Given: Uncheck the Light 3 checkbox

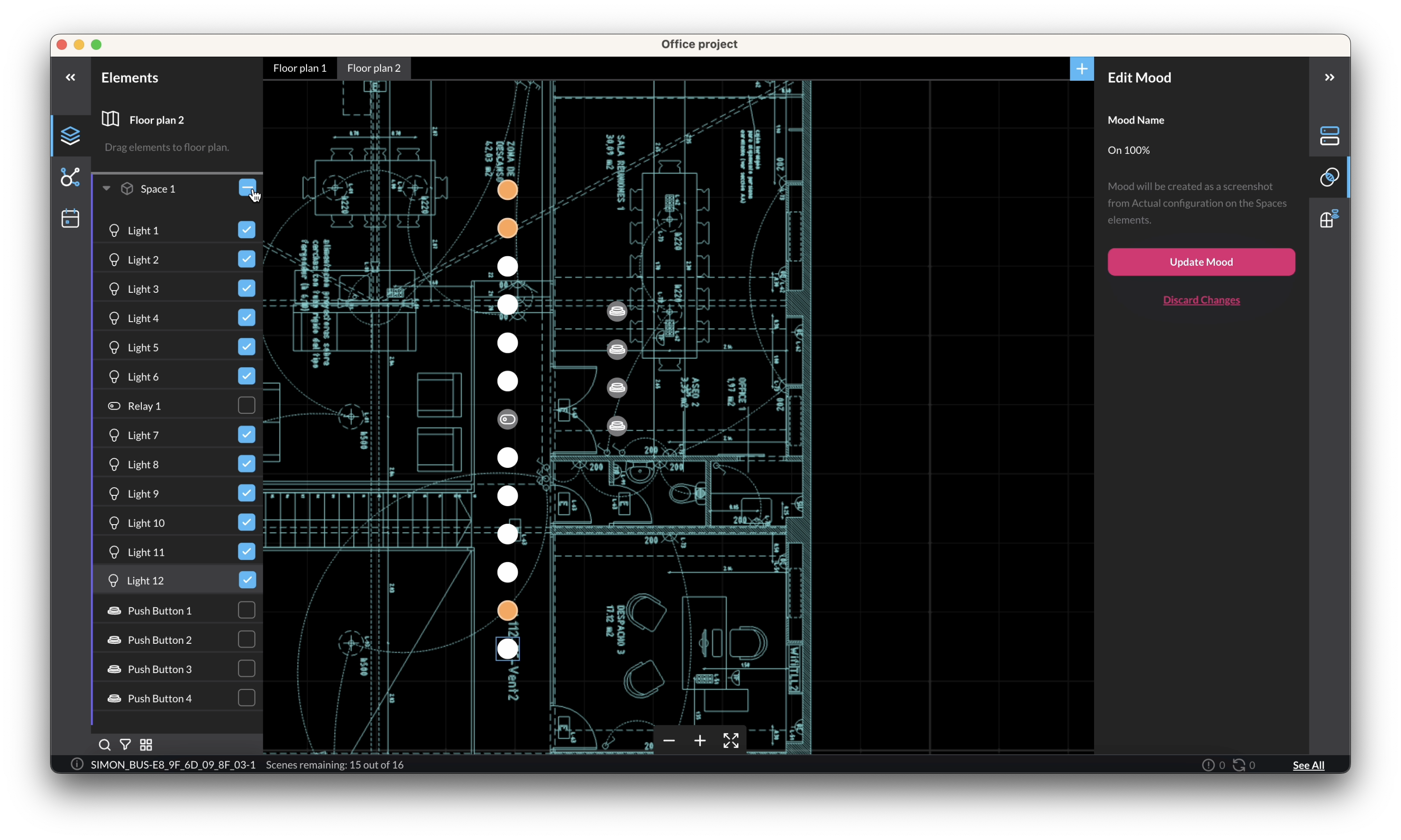Looking at the screenshot, I should (246, 289).
